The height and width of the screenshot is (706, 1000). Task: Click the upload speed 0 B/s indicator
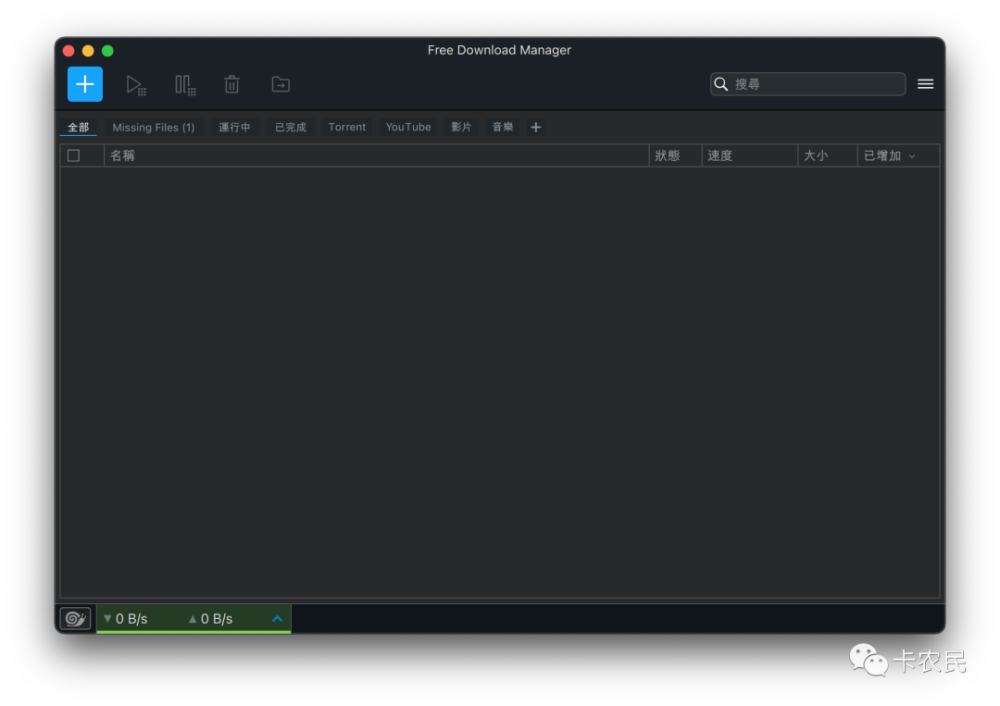point(210,619)
